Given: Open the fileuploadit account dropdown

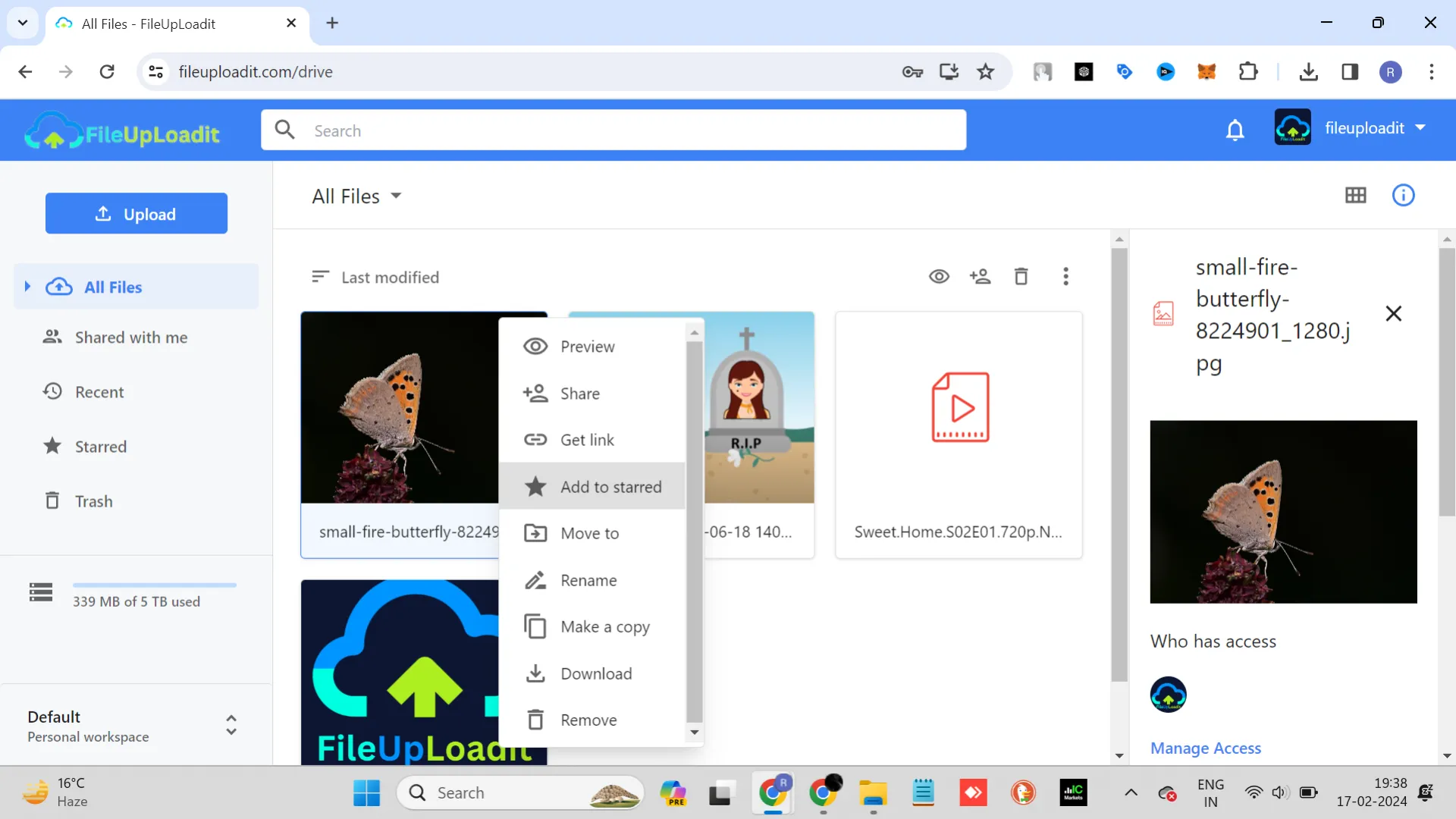Looking at the screenshot, I should coord(1351,128).
